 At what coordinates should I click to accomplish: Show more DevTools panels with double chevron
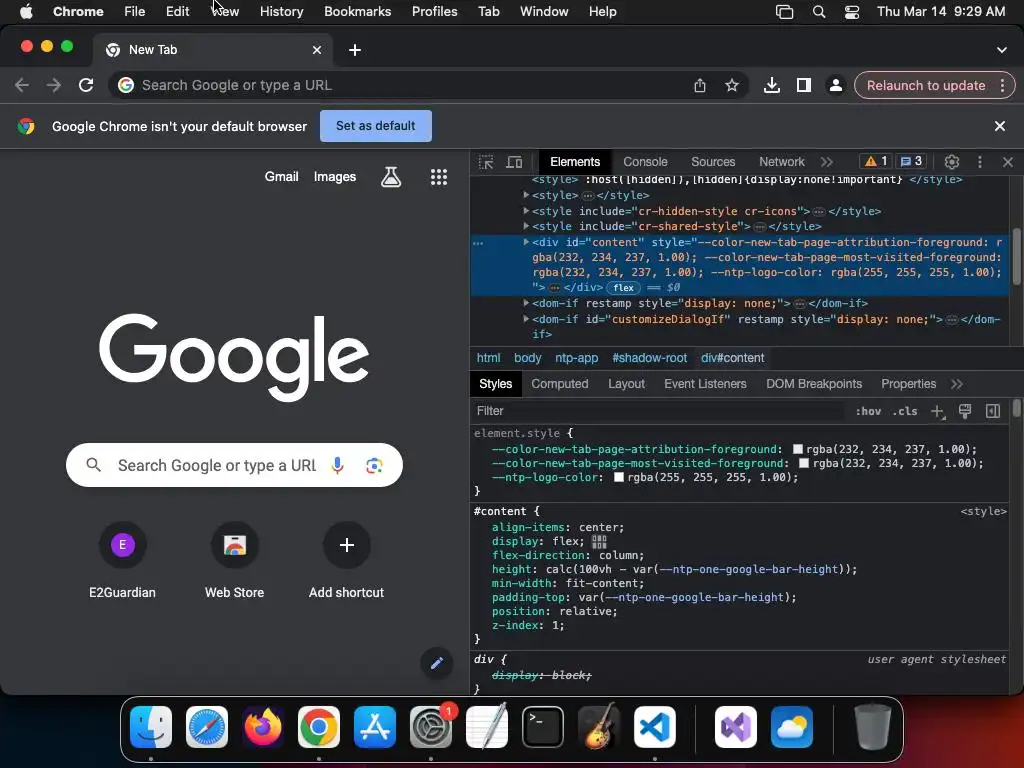click(827, 162)
